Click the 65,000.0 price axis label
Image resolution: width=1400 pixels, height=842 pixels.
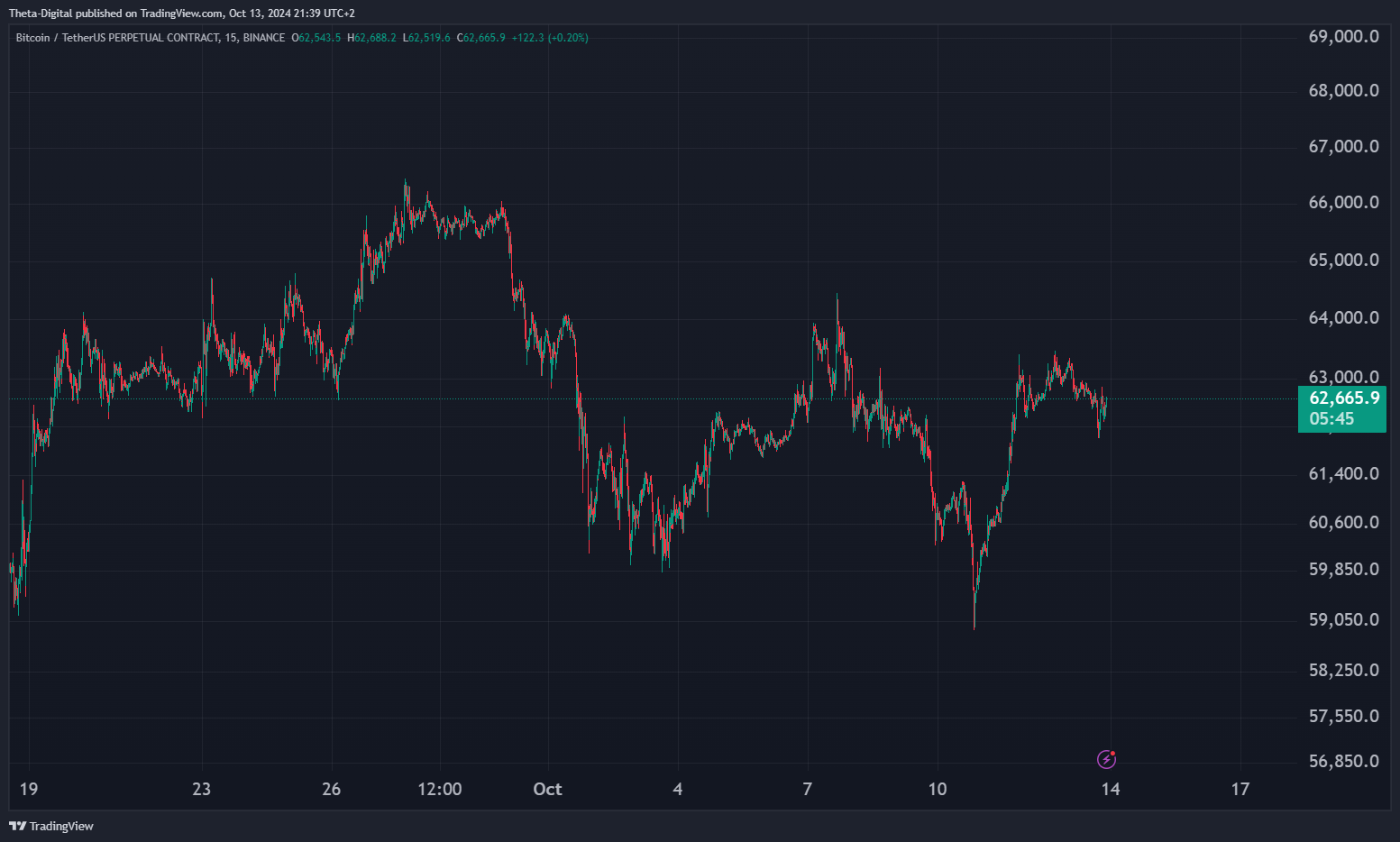1343,260
